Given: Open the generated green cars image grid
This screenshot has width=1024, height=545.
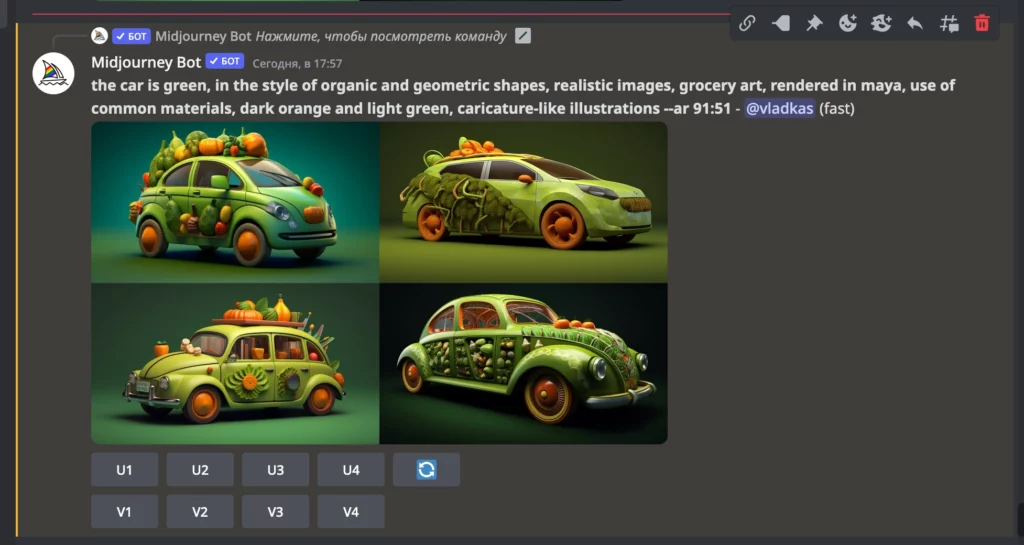Looking at the screenshot, I should [x=379, y=283].
